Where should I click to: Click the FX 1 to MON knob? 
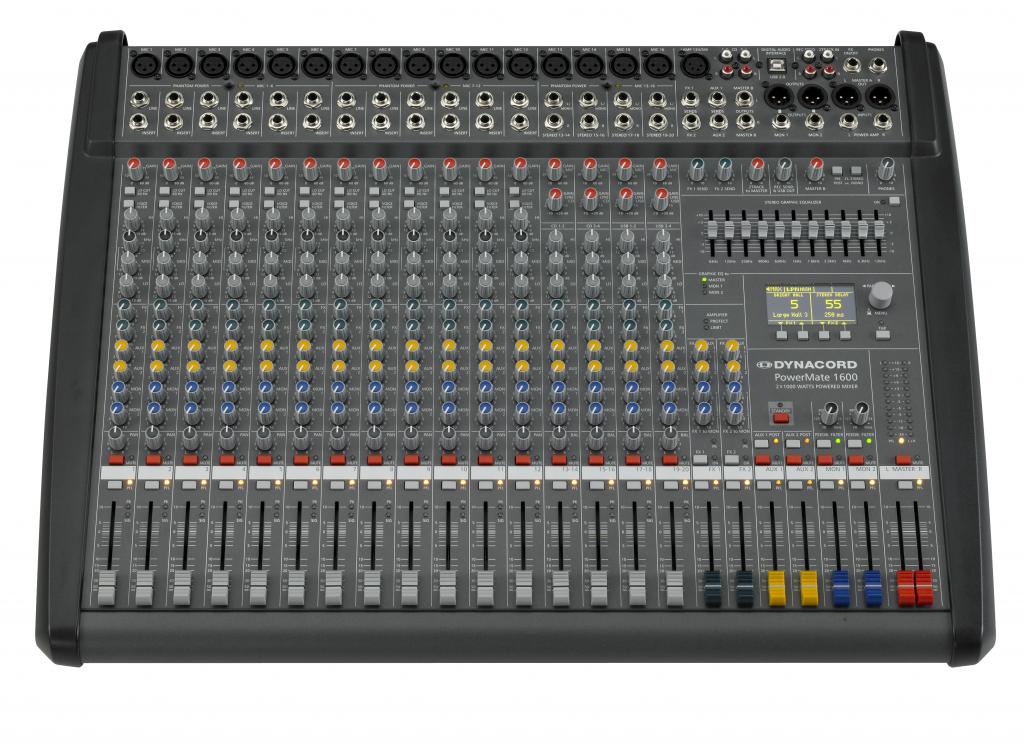704,406
